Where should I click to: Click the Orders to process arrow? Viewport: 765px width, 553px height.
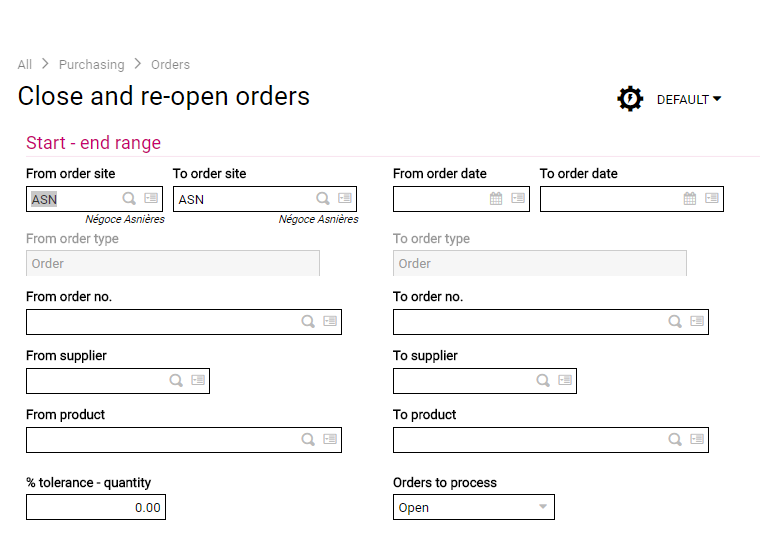543,507
